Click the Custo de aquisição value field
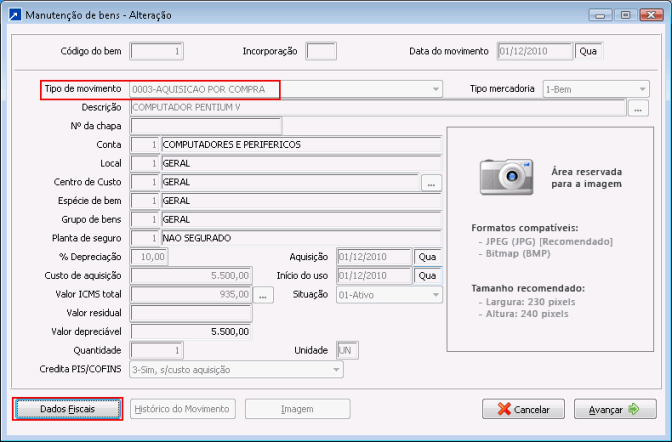Viewport: 672px width, 442px height. tap(191, 276)
